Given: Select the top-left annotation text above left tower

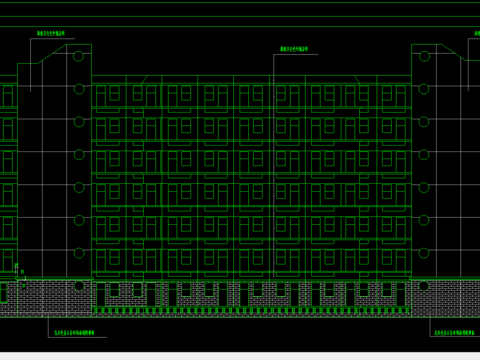Looking at the screenshot, I should click(51, 33).
